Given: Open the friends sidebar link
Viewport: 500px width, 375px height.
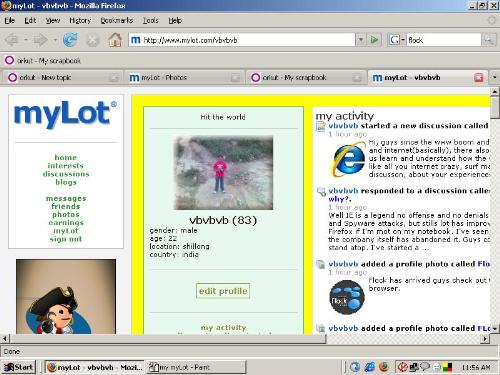Looking at the screenshot, I should [x=66, y=207].
